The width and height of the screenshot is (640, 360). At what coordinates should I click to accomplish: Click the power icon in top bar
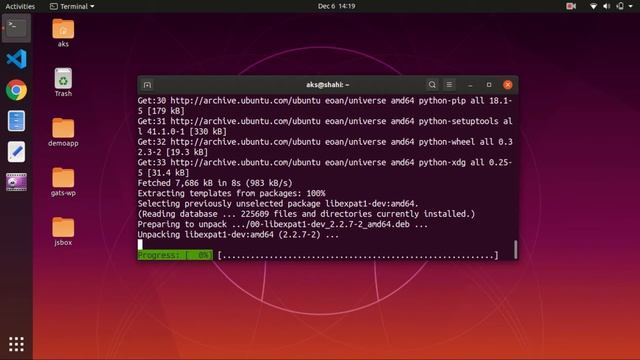click(620, 6)
